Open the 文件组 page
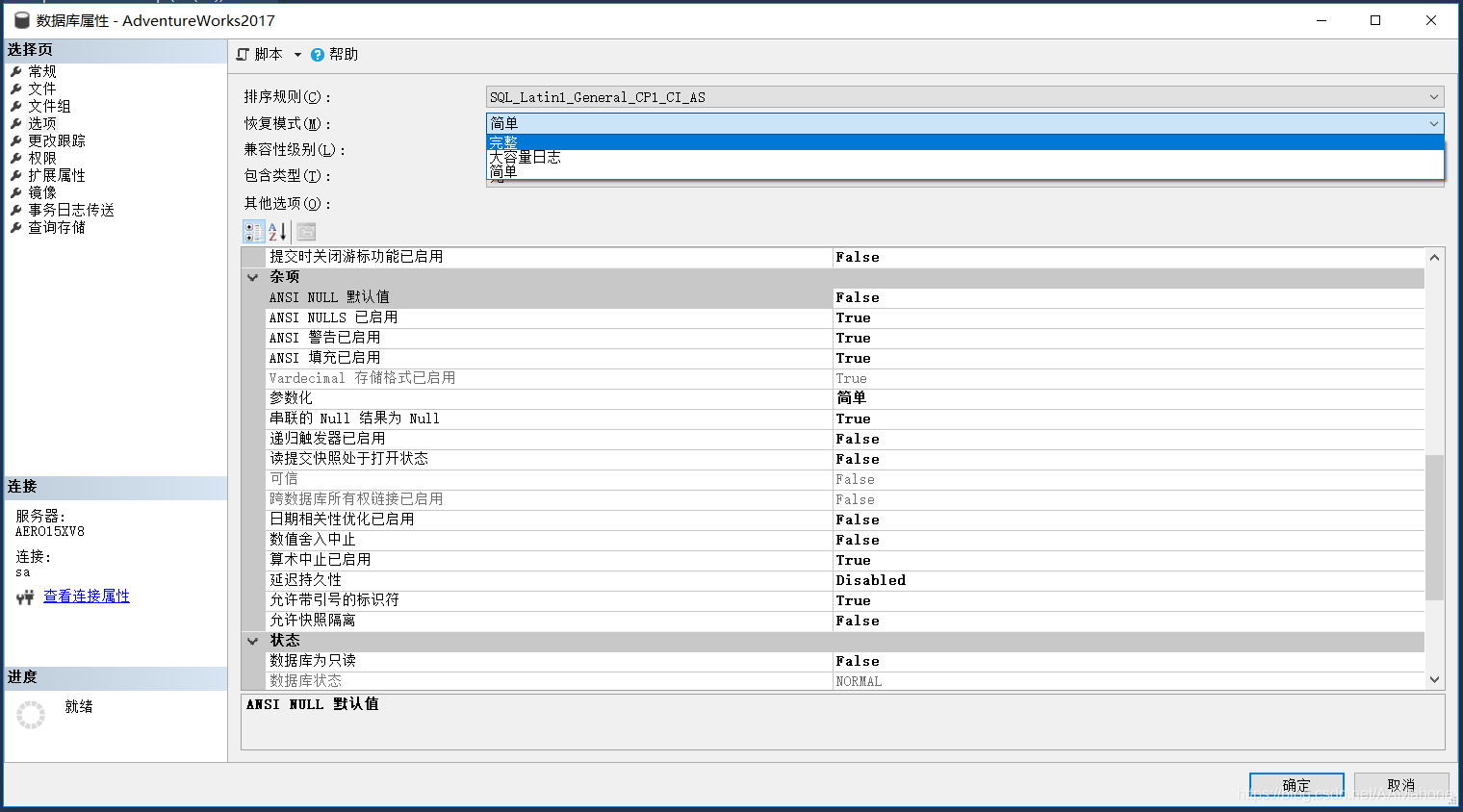The image size is (1463, 812). click(49, 106)
